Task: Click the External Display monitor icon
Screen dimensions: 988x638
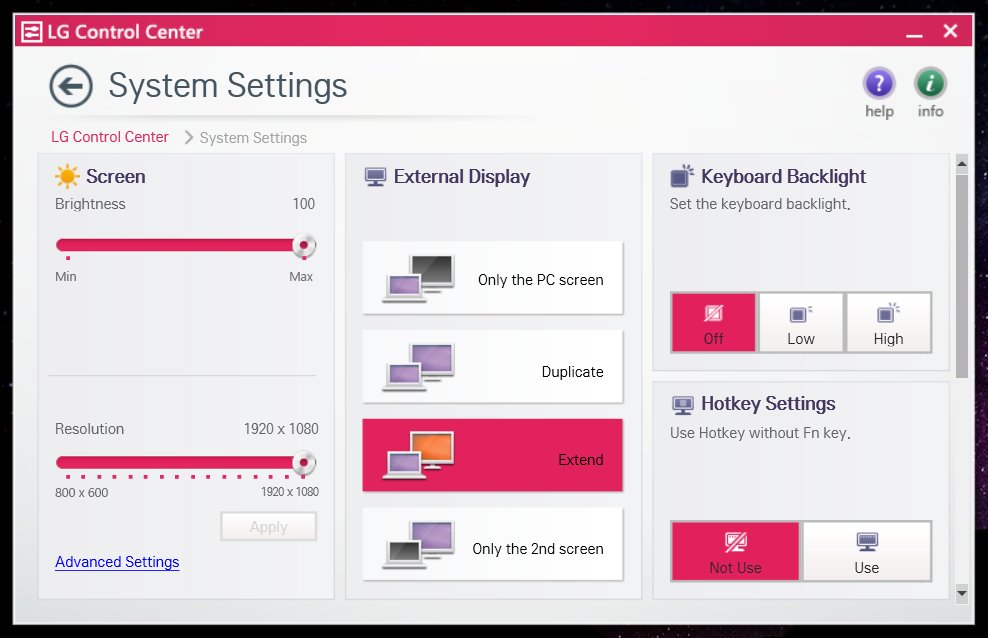Action: tap(376, 177)
